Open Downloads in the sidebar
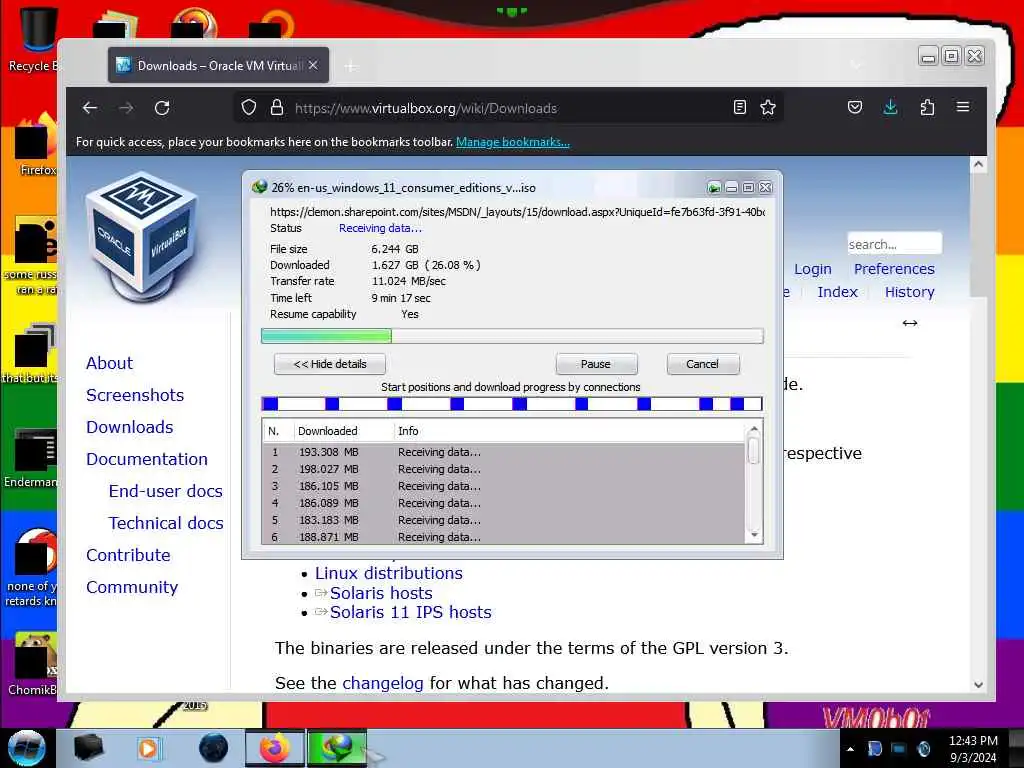The image size is (1024, 768). pos(129,427)
